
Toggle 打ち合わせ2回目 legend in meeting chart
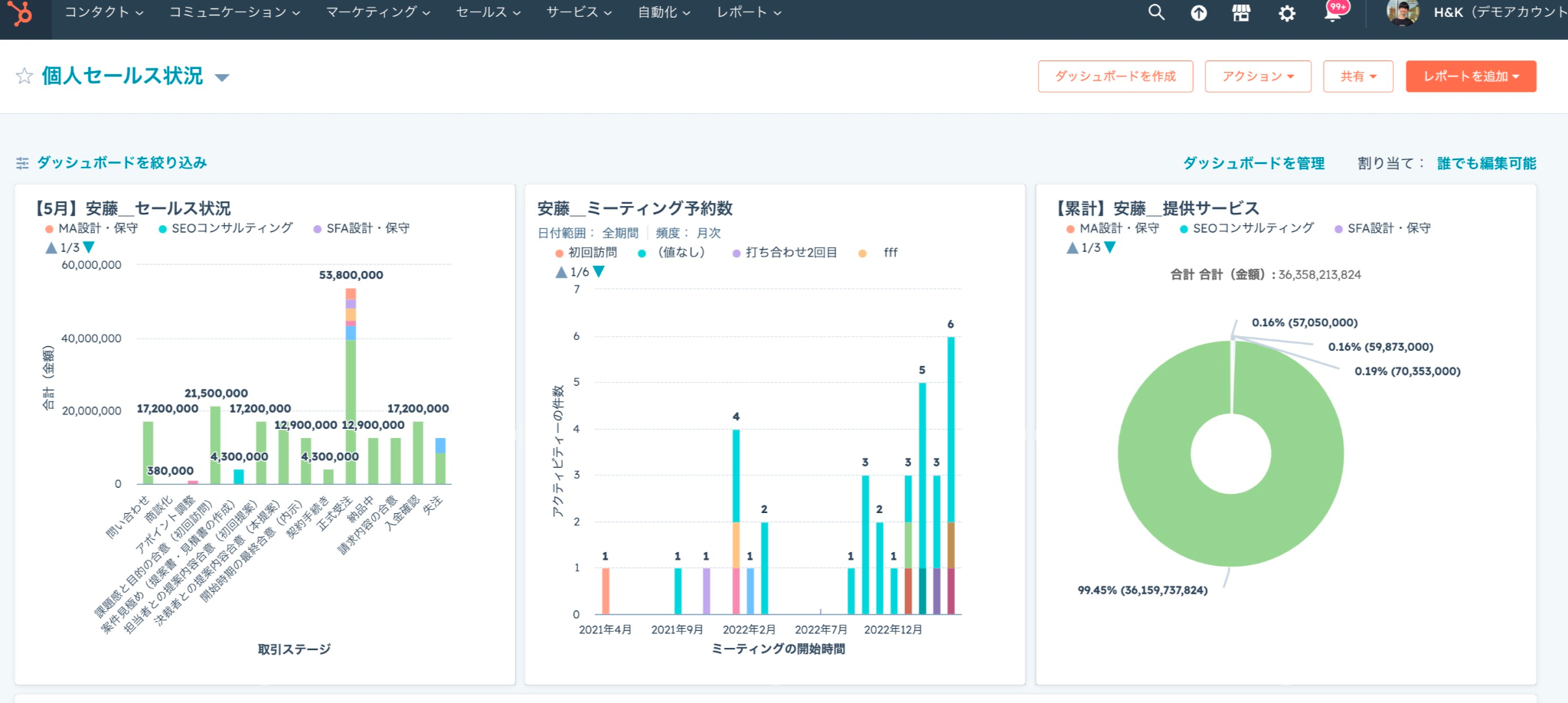785,253
